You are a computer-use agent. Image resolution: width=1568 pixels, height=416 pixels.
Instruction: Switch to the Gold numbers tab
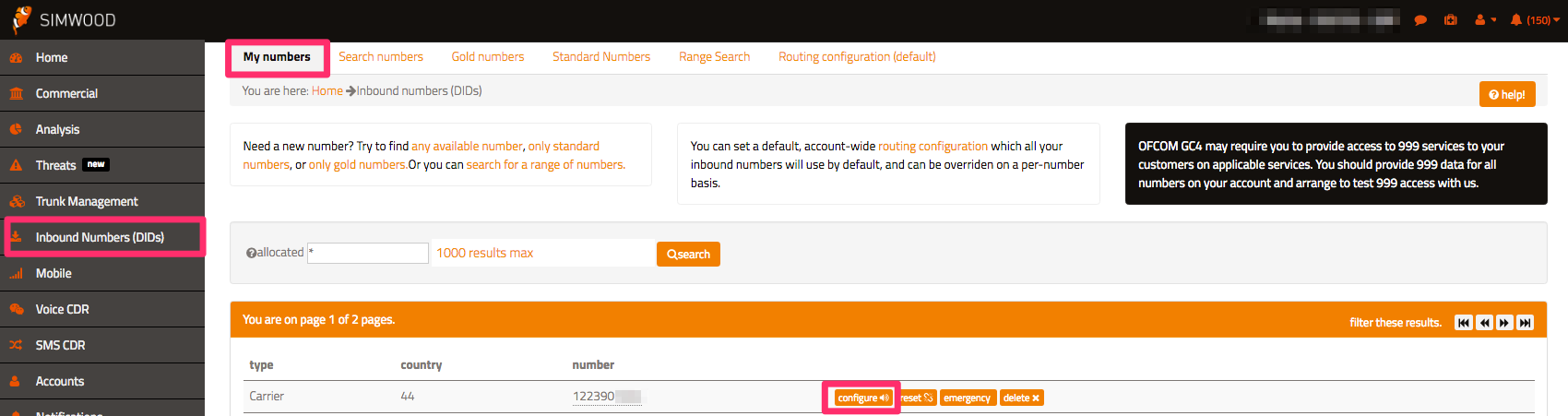(488, 57)
